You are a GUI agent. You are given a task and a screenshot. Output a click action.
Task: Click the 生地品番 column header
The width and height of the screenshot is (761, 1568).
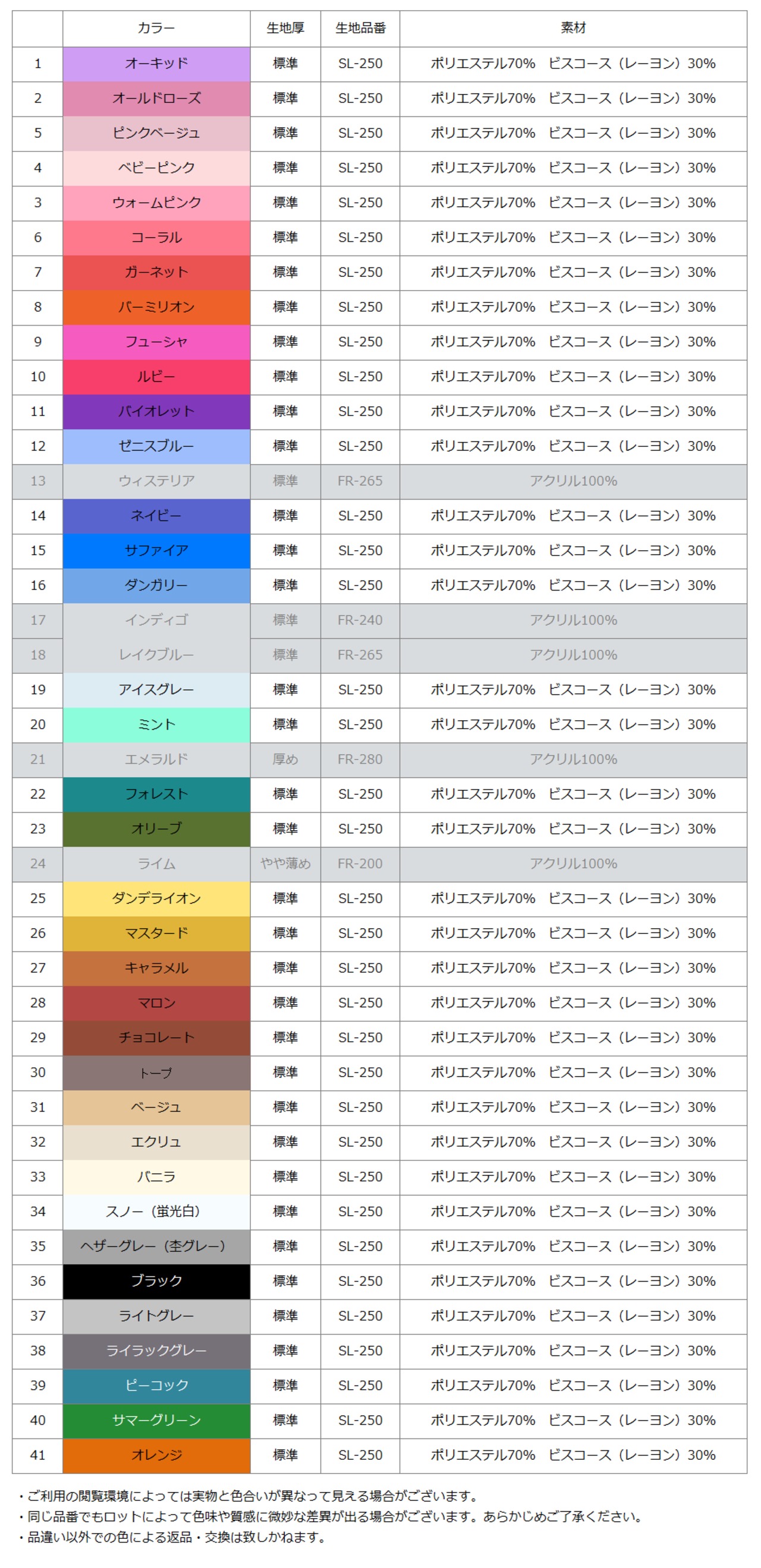[x=360, y=28]
